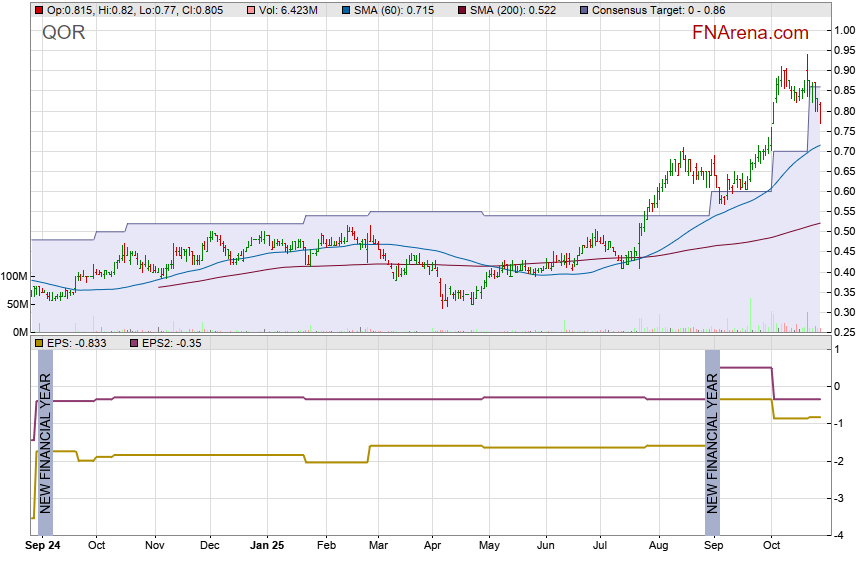Screen dimensions: 859x566
Task: Click the SMA (200): 0.522 legend text
Action: 510,10
